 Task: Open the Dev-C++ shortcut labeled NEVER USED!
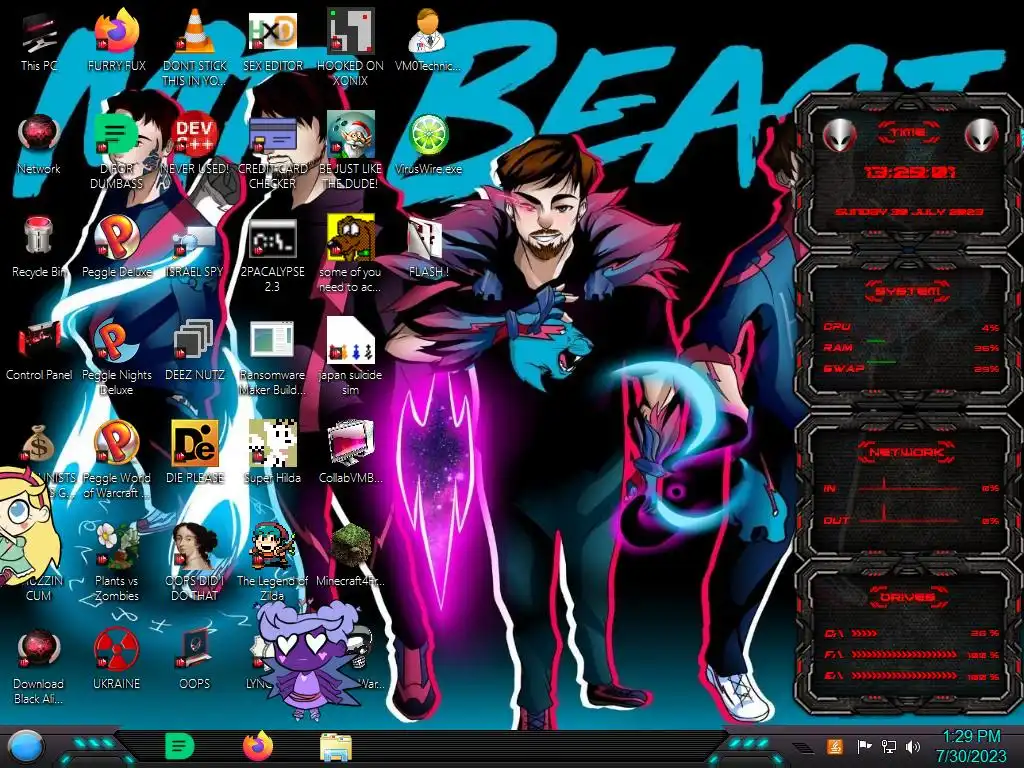pos(195,144)
